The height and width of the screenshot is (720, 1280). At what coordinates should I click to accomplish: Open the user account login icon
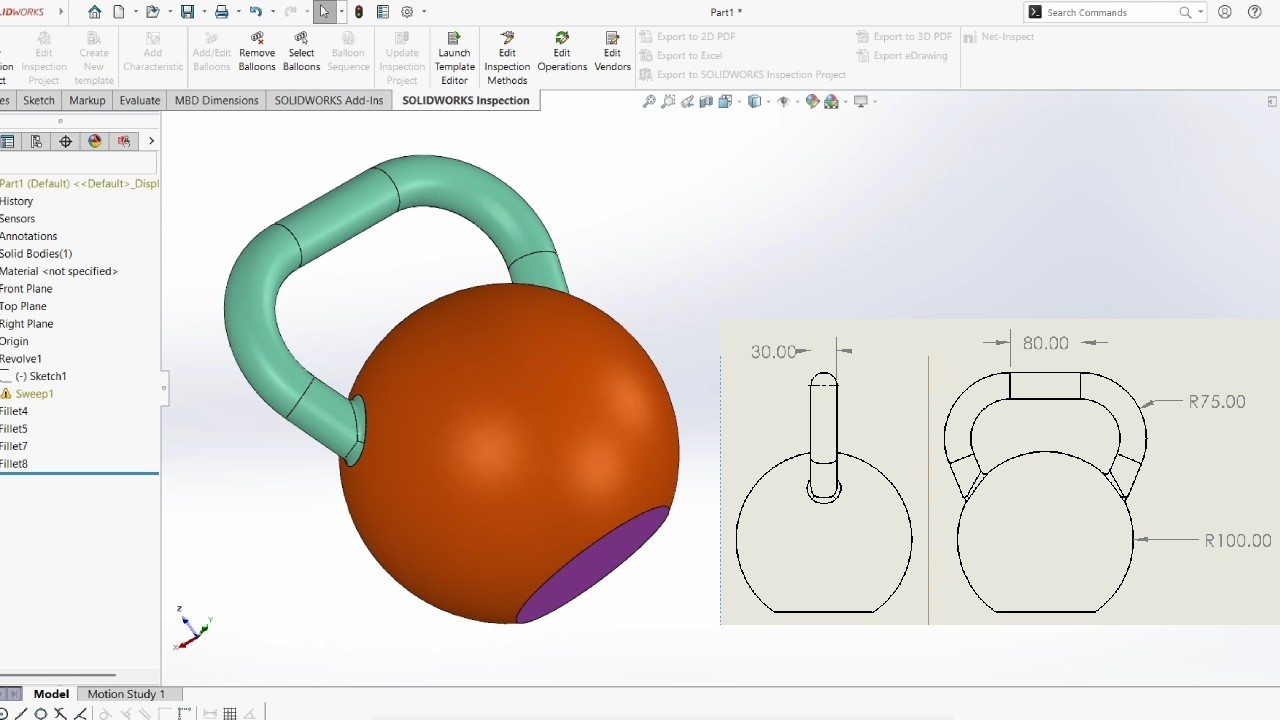(1225, 12)
